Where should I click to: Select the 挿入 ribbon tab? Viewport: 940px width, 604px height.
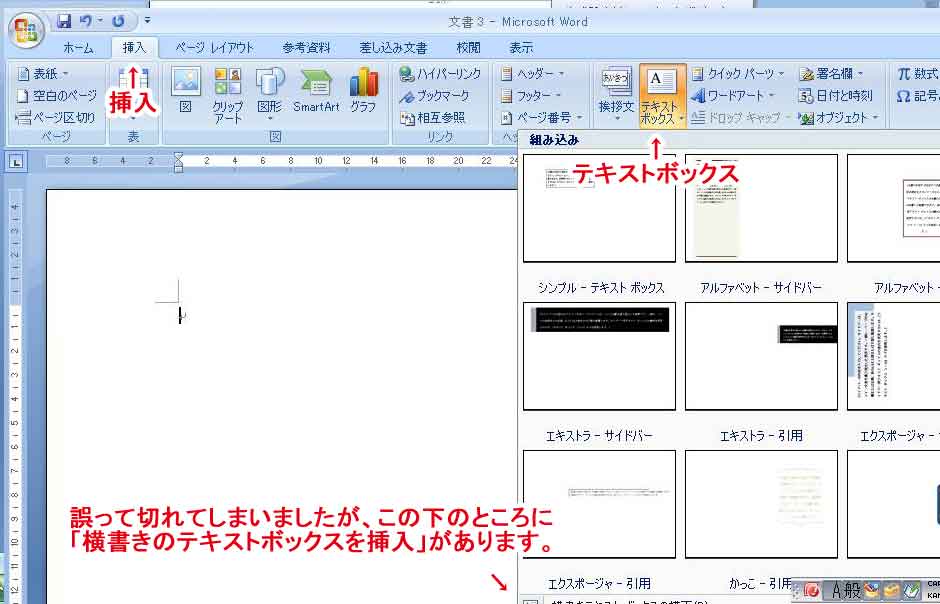(134, 48)
